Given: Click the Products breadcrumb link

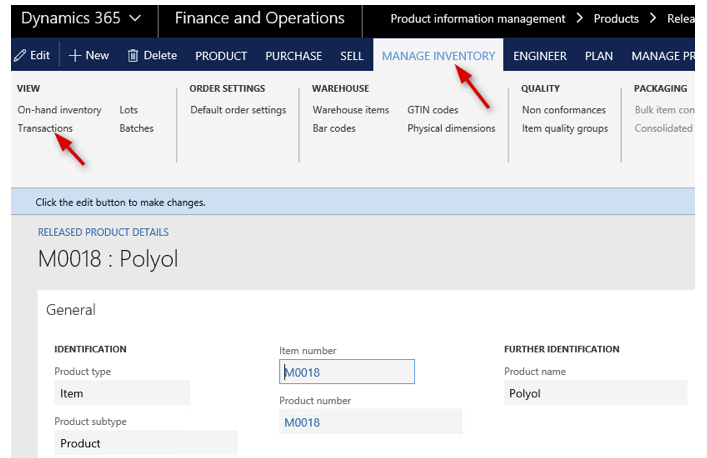Looking at the screenshot, I should coord(616,19).
